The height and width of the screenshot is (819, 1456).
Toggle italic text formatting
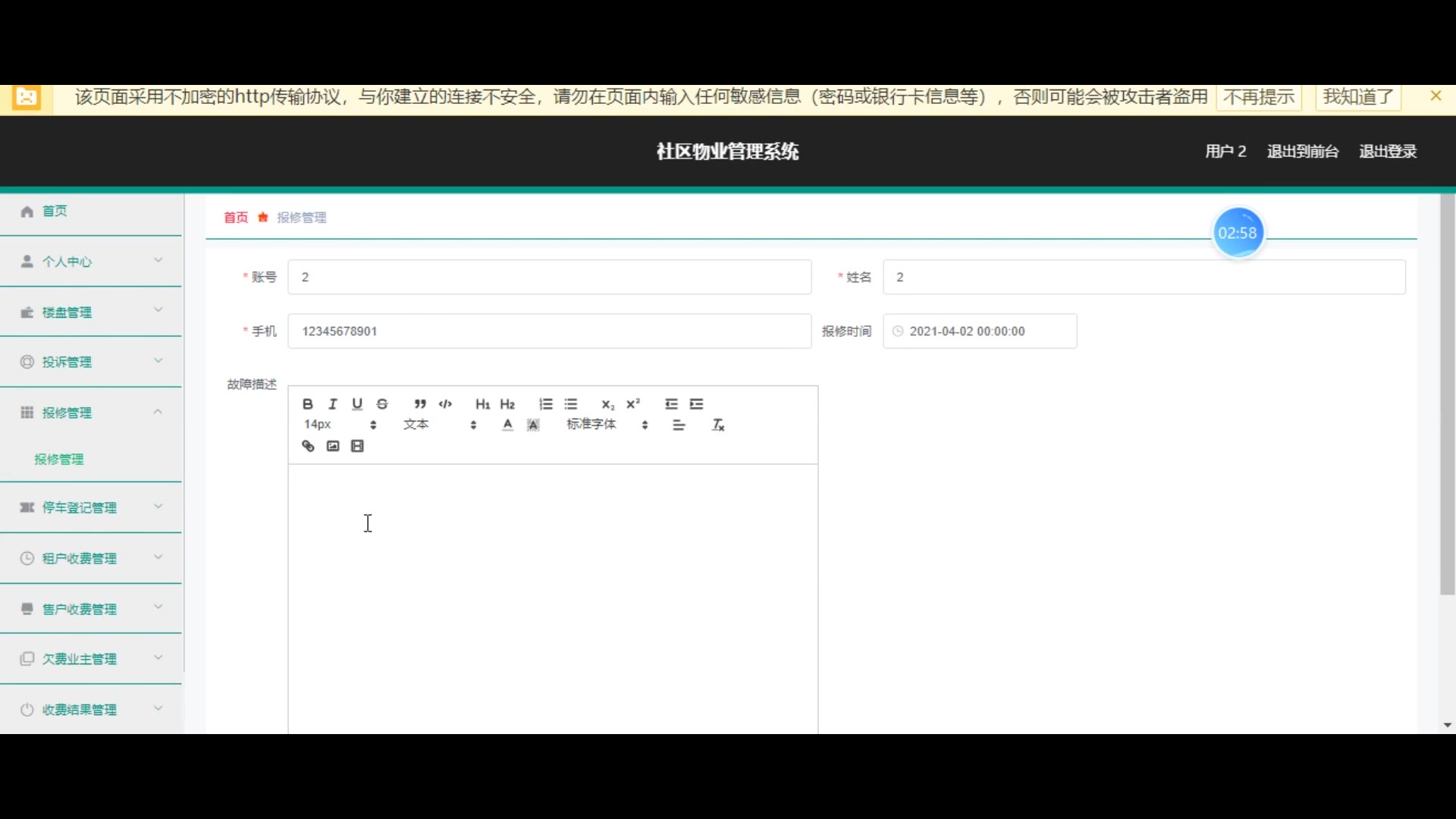[x=332, y=404]
